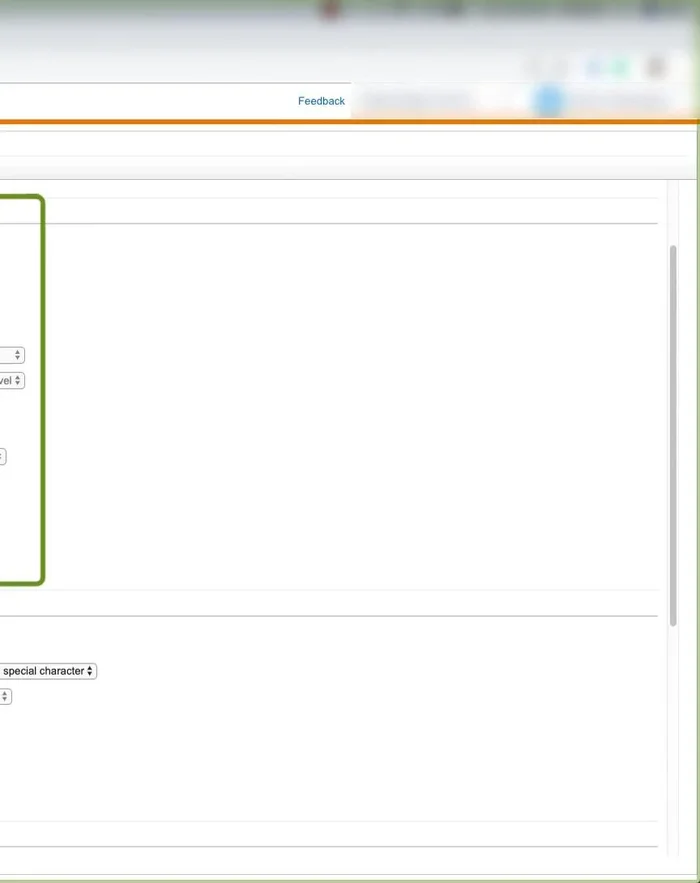700x883 pixels.
Task: Click the blurred green extension icon in browser toolbar
Action: 620,67
